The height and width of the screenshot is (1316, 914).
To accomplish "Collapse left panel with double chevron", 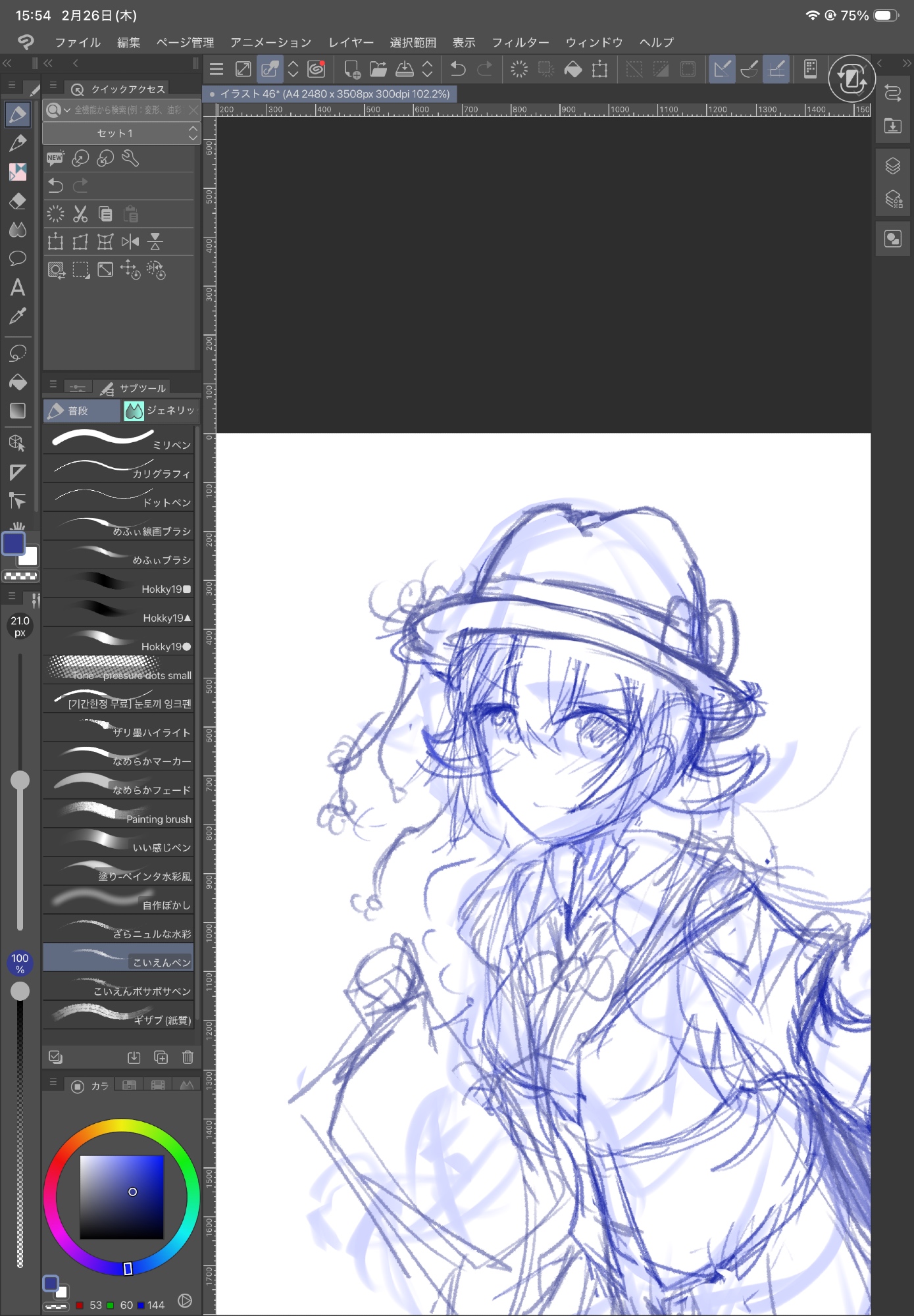I will click(7, 63).
